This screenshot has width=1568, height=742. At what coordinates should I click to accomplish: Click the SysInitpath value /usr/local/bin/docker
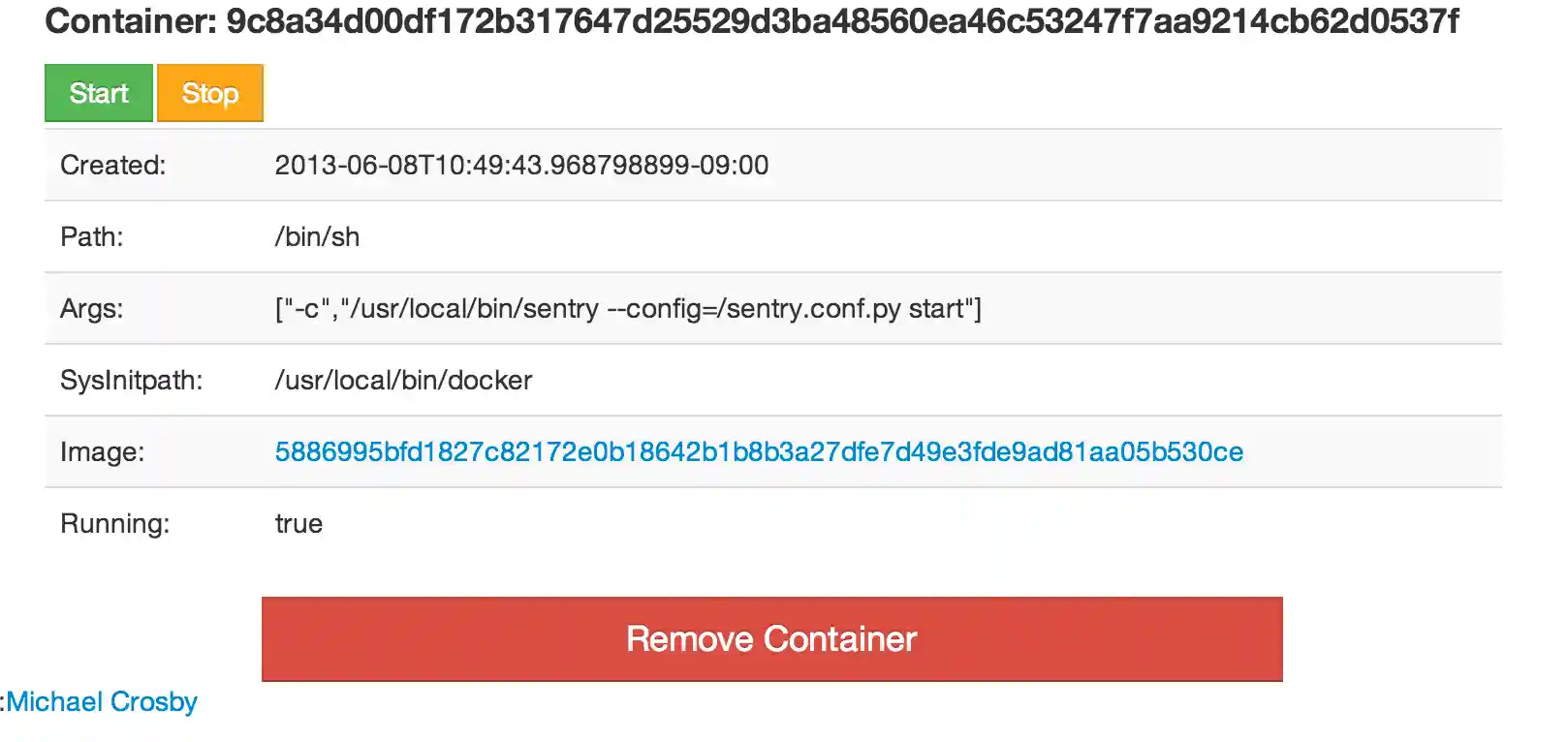(x=402, y=380)
